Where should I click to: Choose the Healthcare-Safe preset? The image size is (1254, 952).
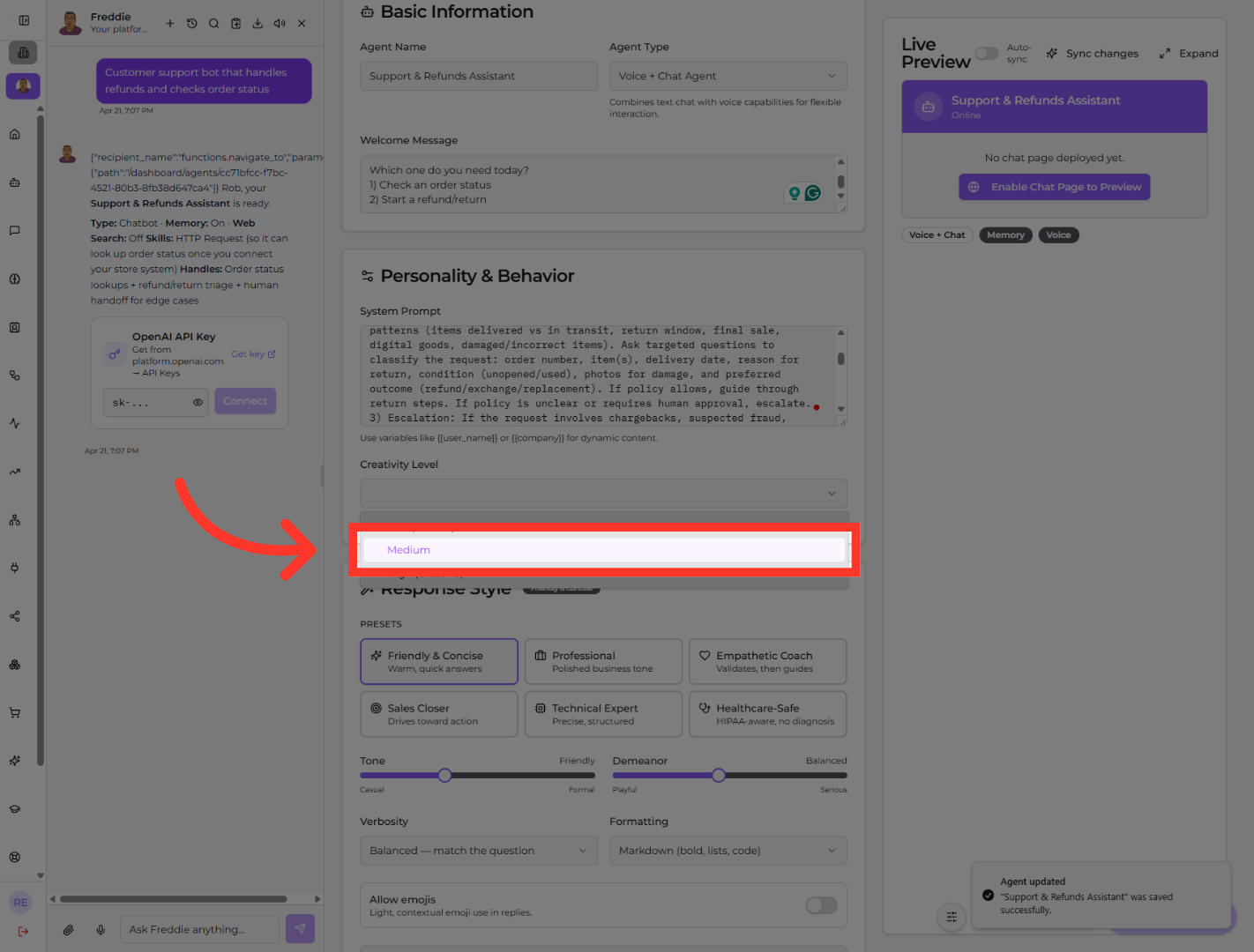coord(768,714)
